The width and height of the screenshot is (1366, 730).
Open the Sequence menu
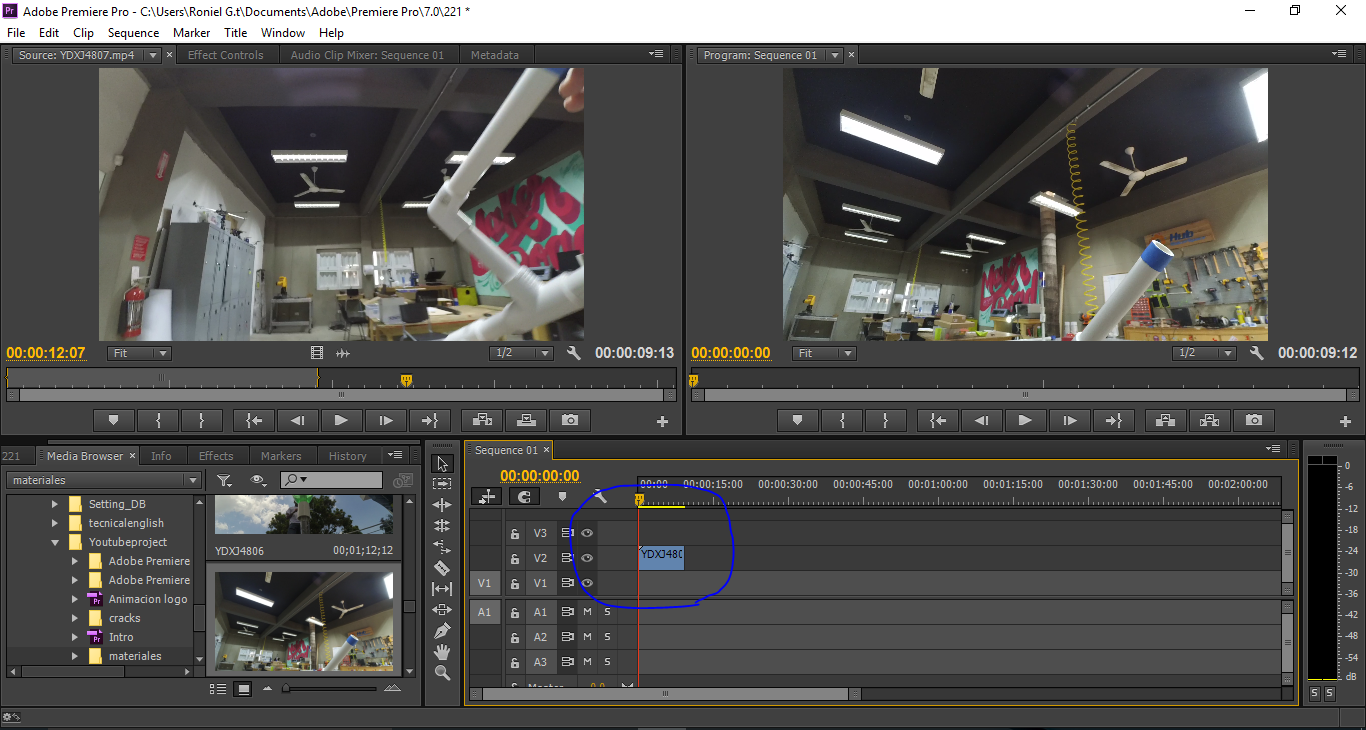click(133, 33)
